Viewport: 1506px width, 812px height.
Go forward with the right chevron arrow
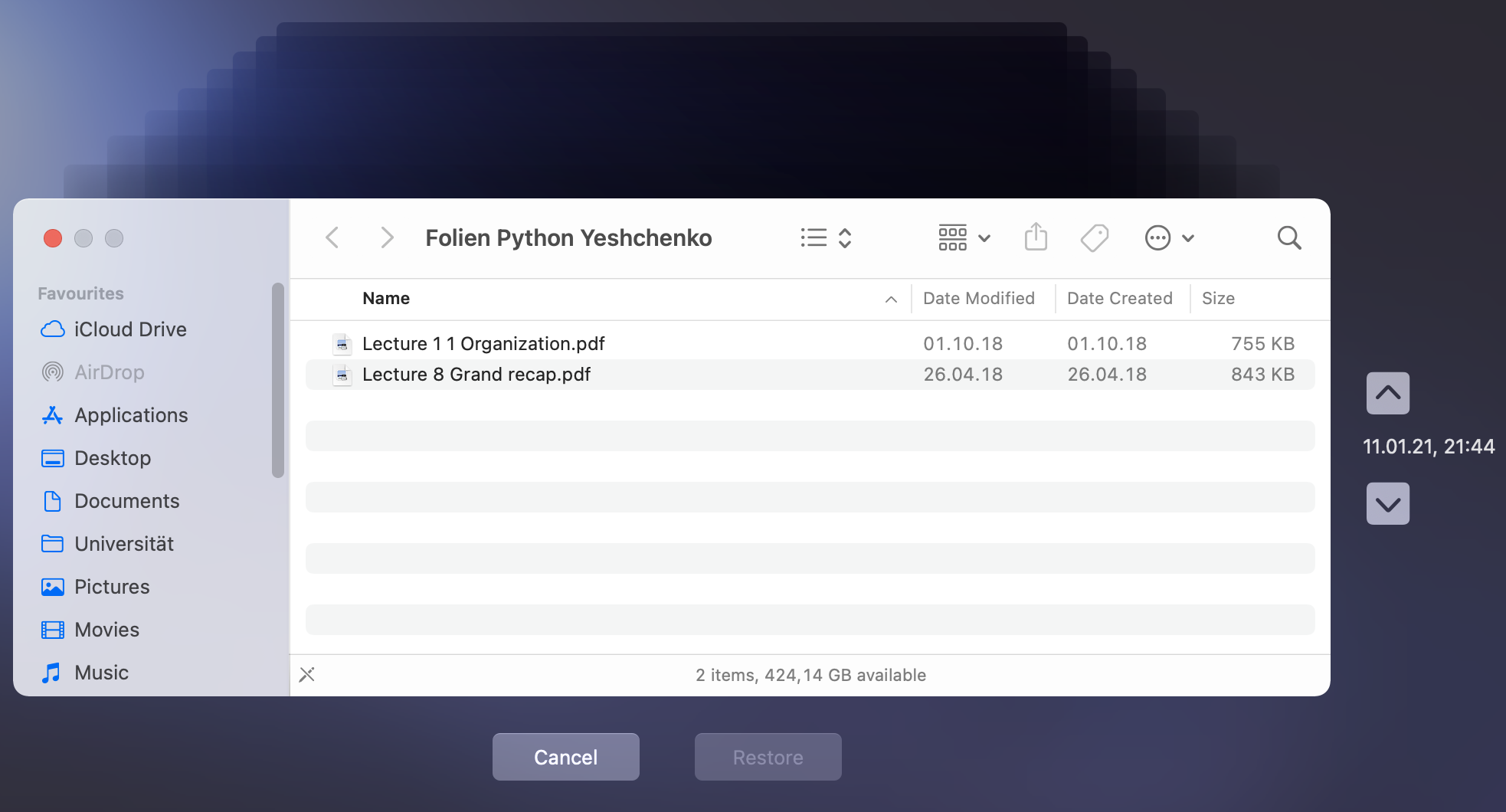coord(387,237)
